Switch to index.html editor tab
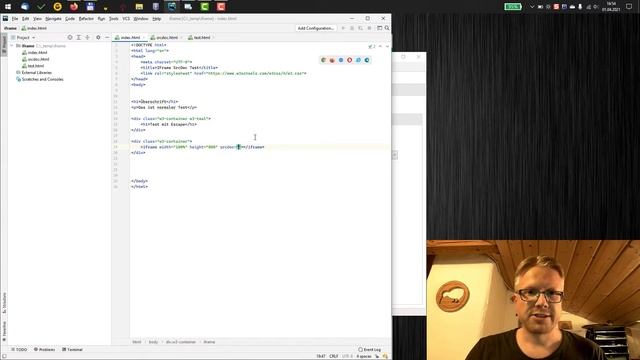The width and height of the screenshot is (640, 360). [x=130, y=37]
